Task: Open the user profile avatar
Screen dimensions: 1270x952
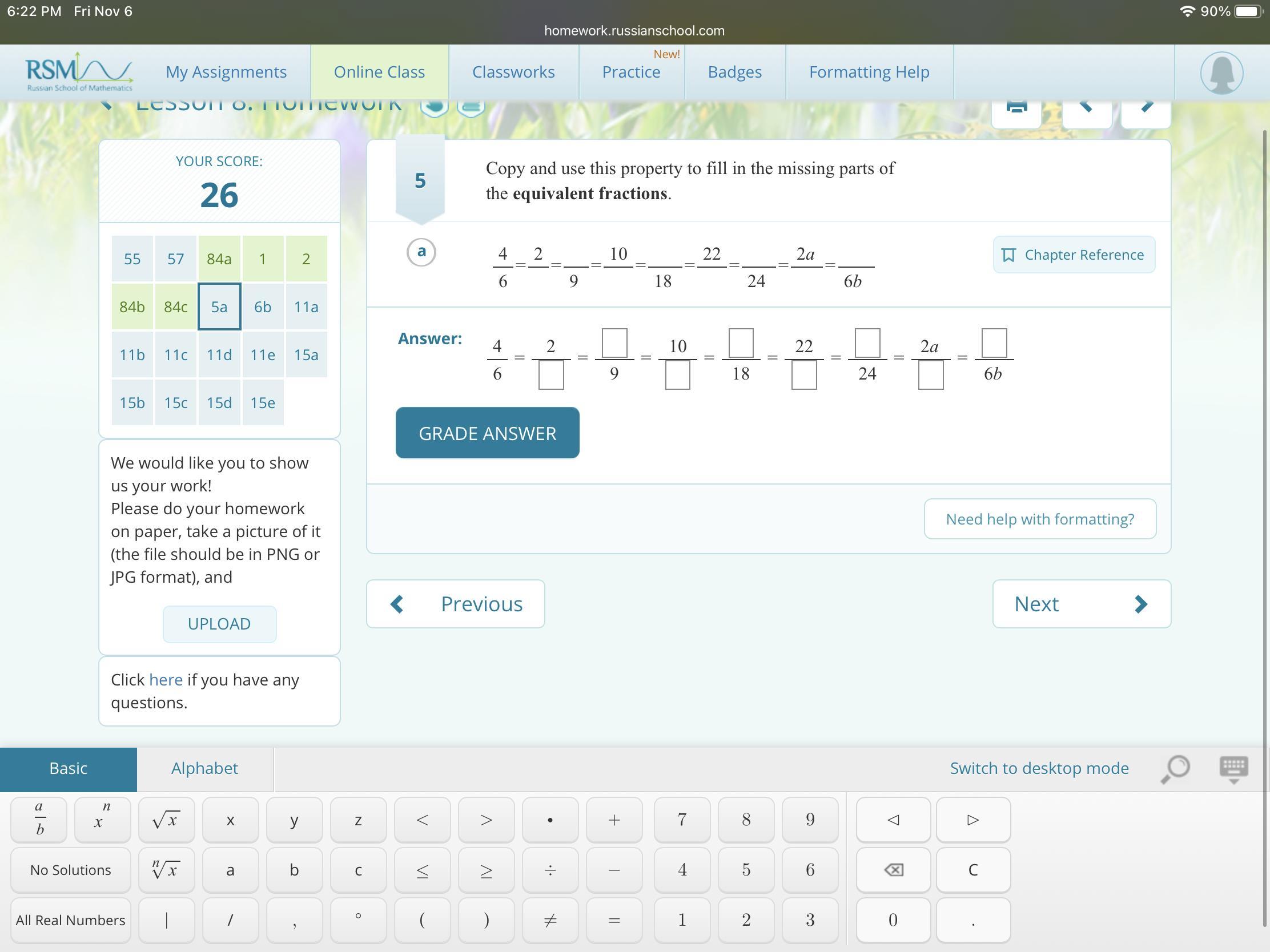Action: (1221, 73)
